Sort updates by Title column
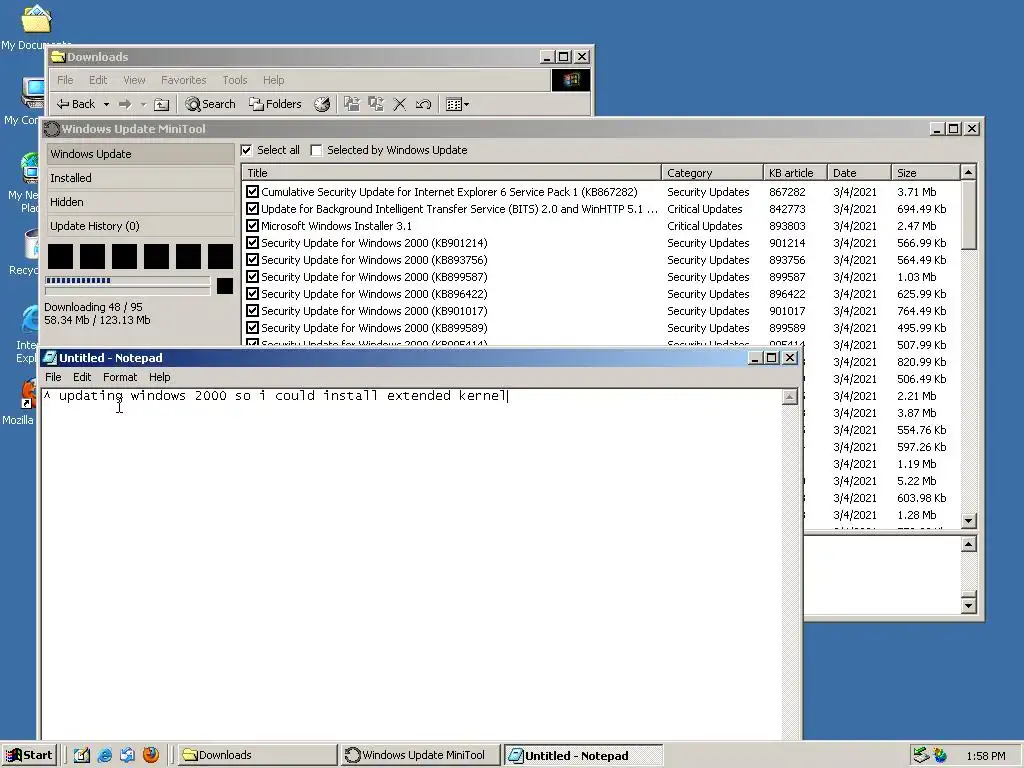The image size is (1024, 768). pyautogui.click(x=451, y=172)
